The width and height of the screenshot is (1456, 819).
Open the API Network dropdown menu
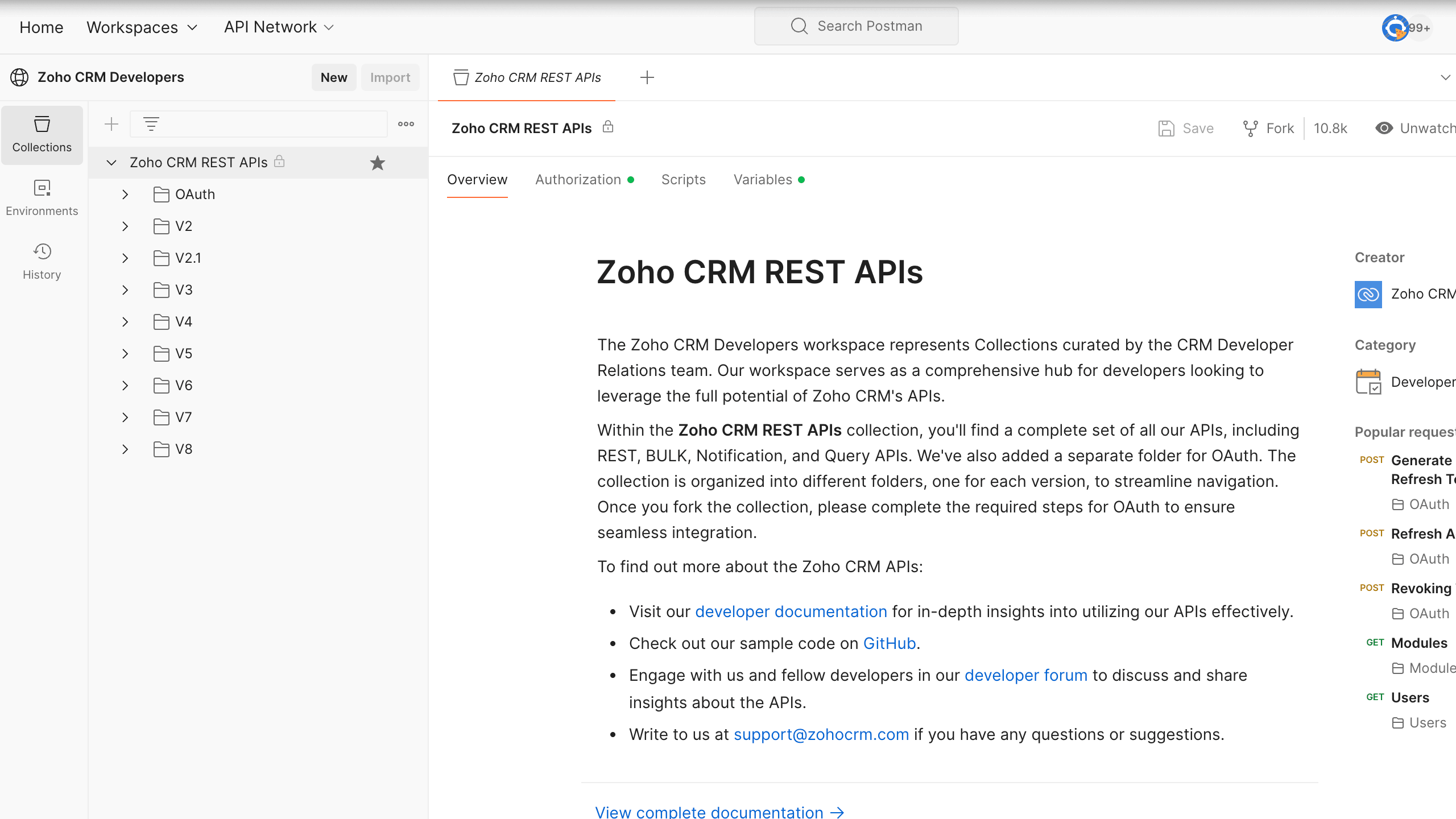[279, 27]
